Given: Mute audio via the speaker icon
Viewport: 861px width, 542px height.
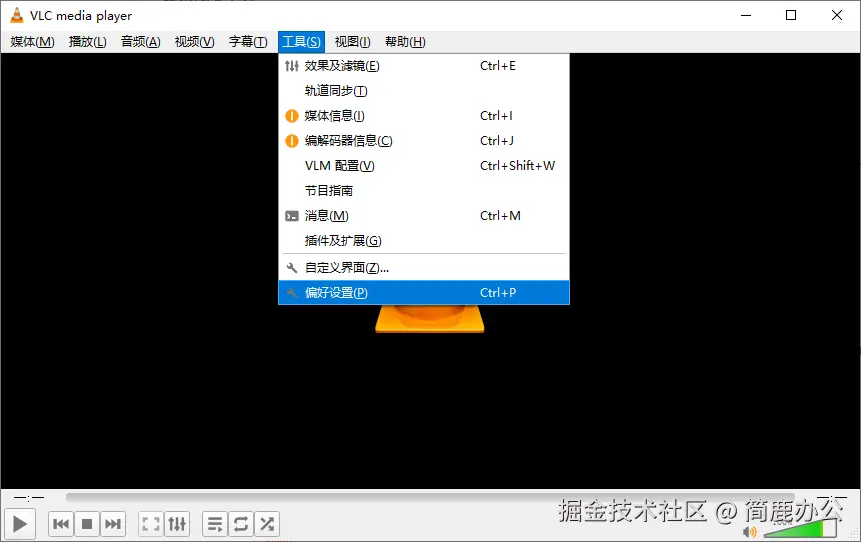Looking at the screenshot, I should tap(750, 532).
